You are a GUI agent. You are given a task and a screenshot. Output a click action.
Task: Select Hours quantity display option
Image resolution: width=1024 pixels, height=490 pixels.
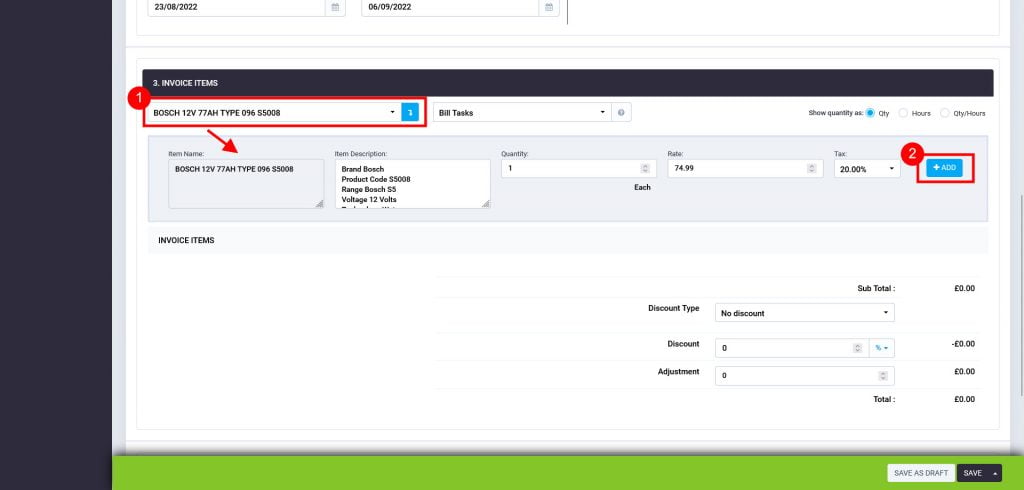click(903, 113)
